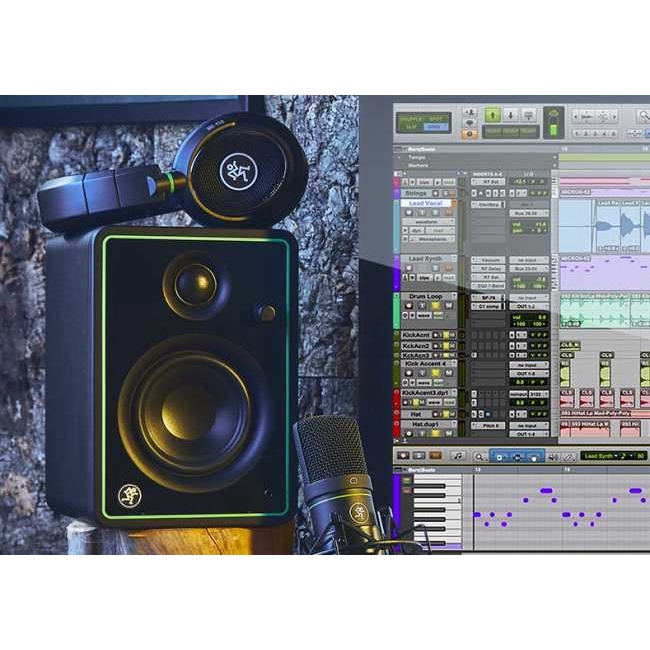Open the Lead Synth no input selector

coord(529,260)
